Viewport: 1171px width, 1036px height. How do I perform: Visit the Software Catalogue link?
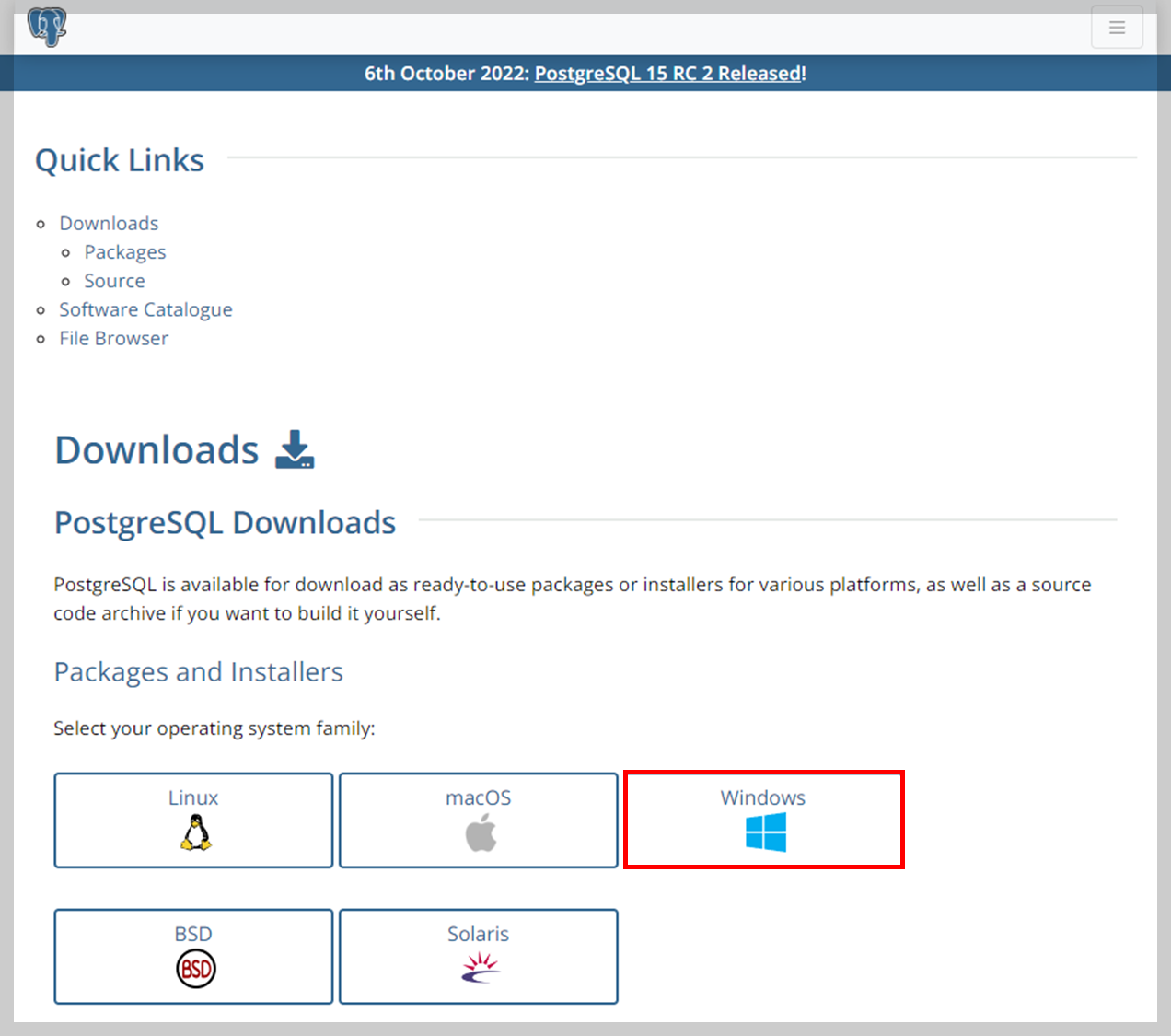point(145,309)
